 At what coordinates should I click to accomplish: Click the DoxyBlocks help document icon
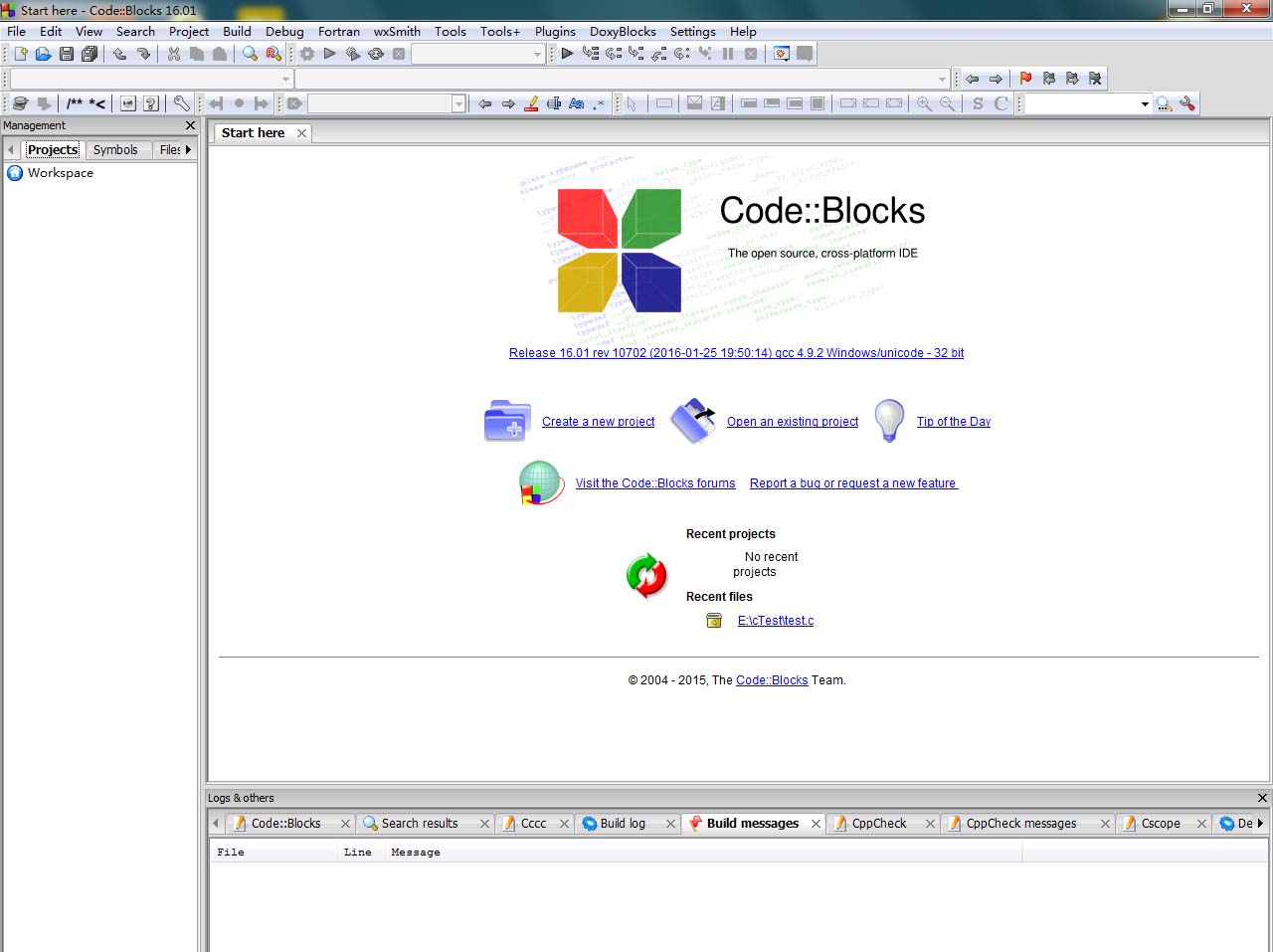tap(151, 103)
